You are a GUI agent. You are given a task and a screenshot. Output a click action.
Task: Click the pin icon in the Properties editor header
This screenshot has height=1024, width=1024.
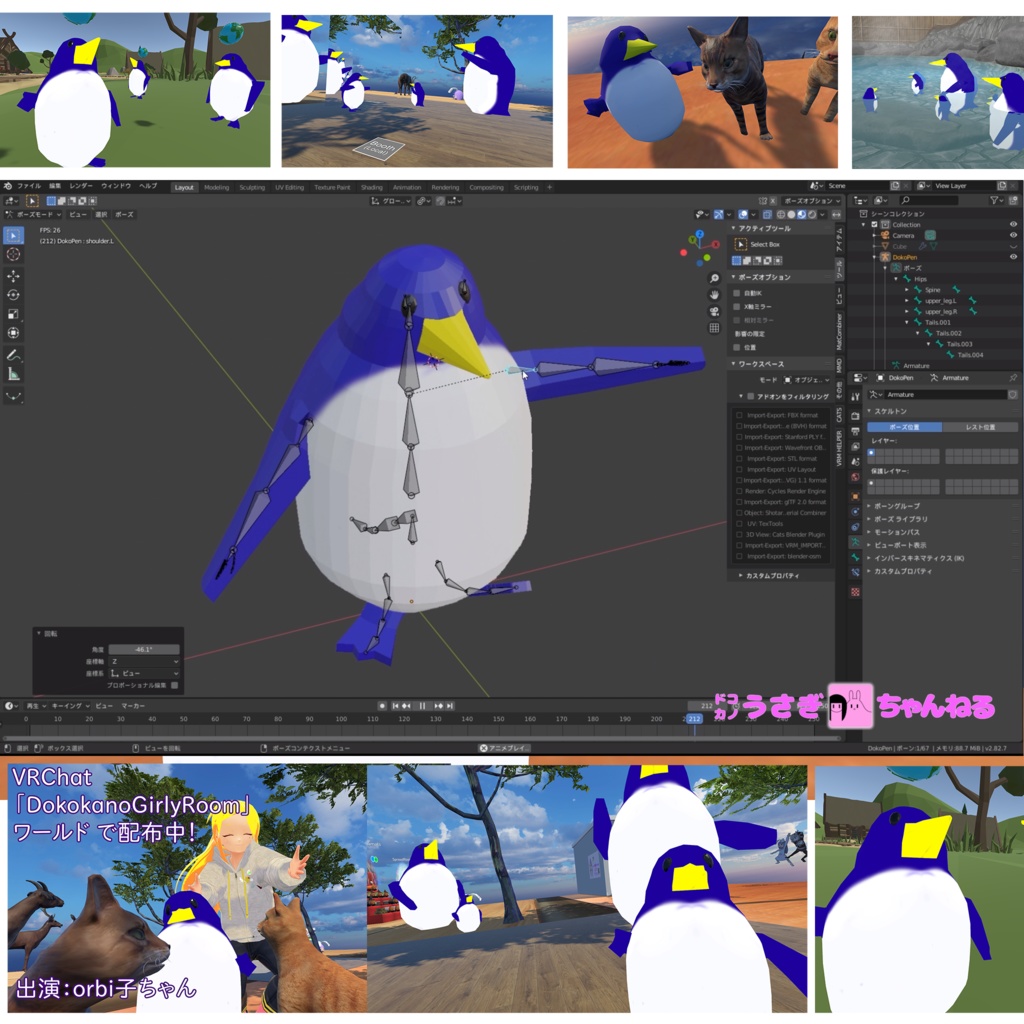(x=1013, y=378)
